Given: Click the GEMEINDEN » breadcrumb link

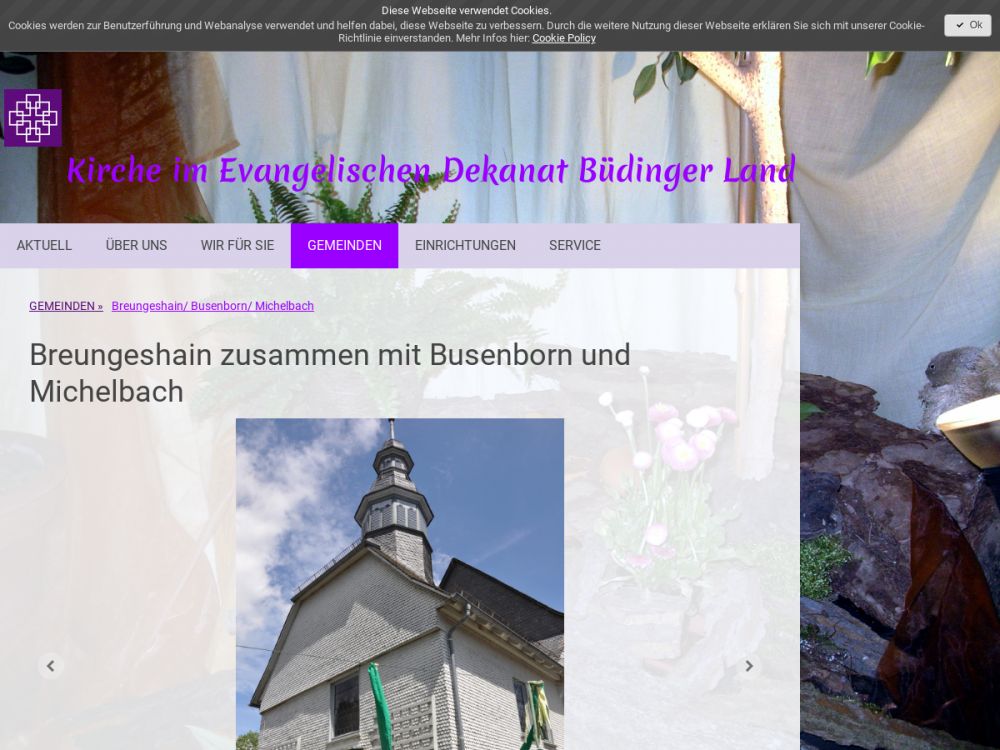Looking at the screenshot, I should [66, 306].
